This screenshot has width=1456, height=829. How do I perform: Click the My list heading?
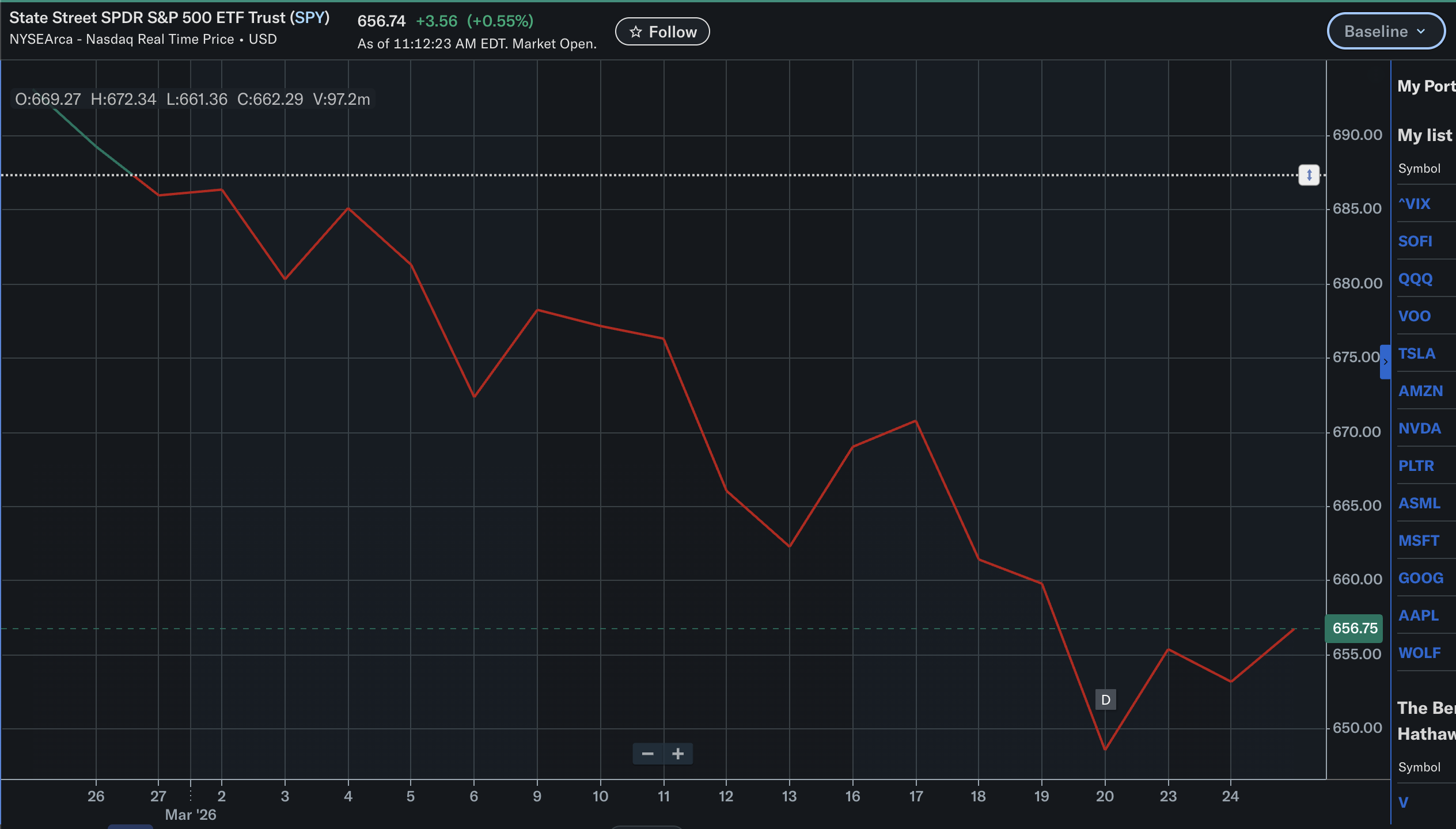1424,135
